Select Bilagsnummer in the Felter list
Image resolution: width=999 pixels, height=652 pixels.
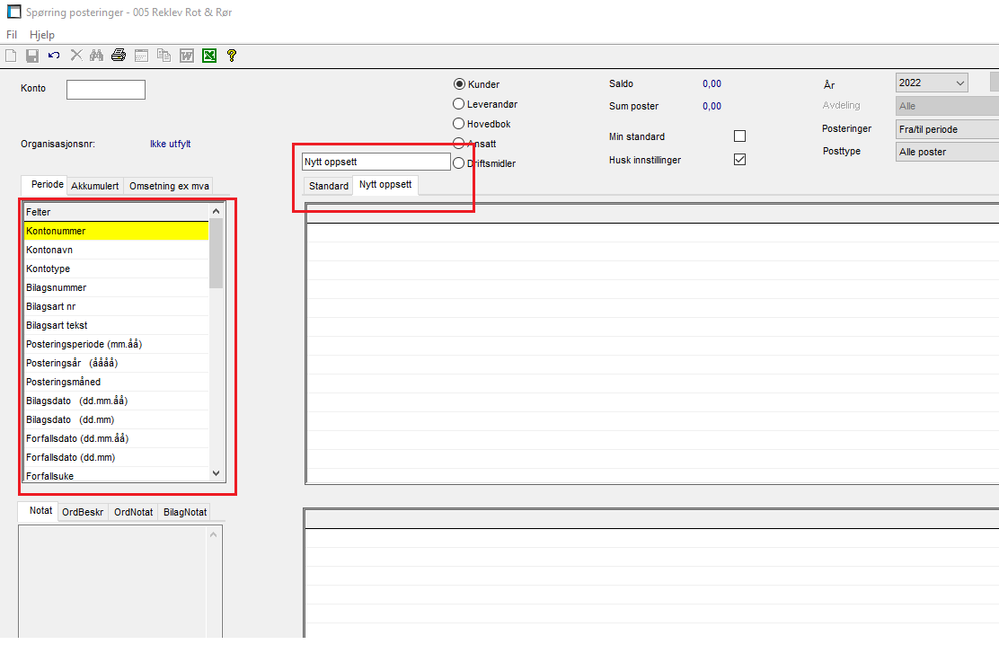click(x=117, y=287)
